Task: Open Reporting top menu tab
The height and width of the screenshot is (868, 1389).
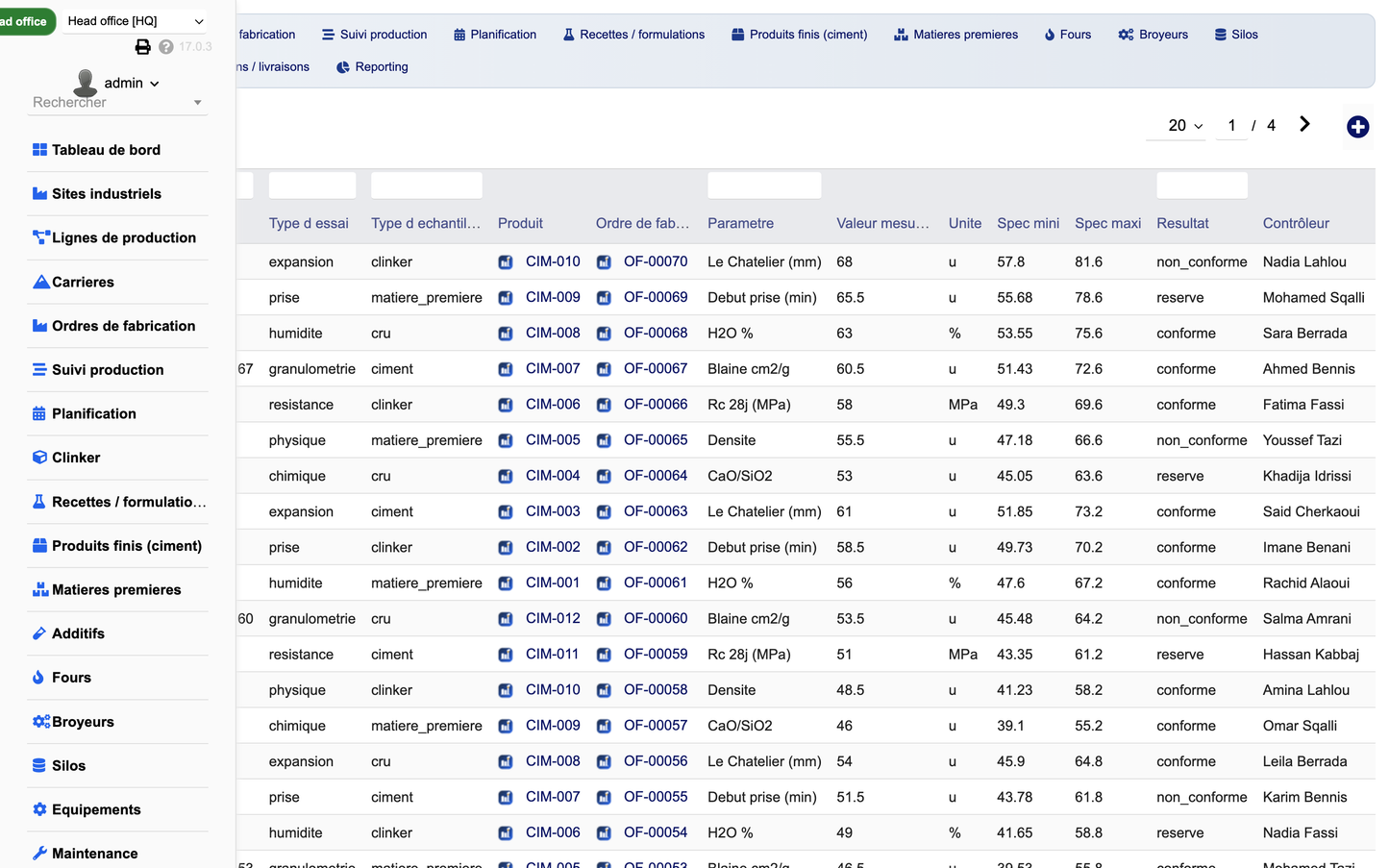Action: click(x=372, y=67)
